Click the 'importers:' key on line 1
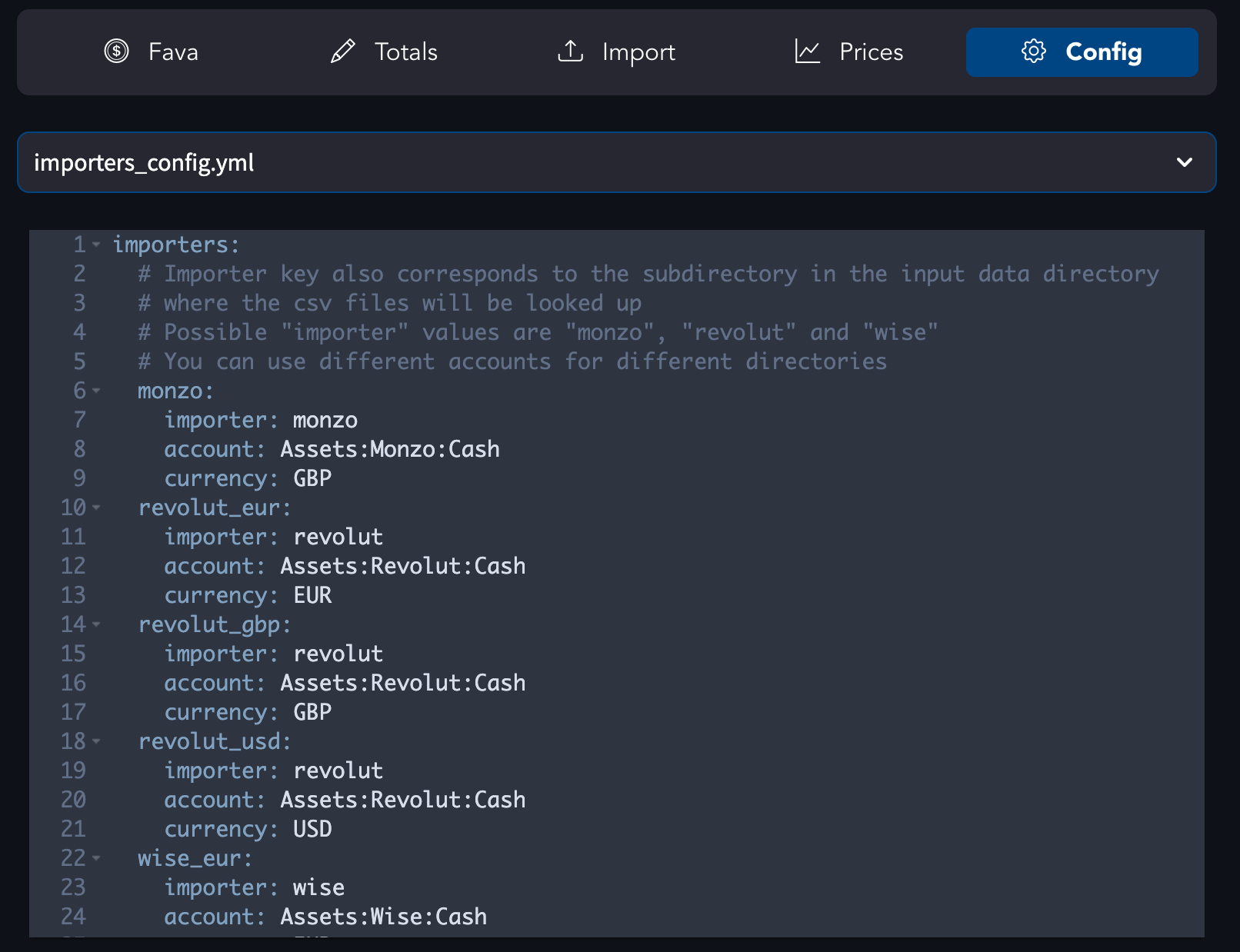 pos(176,245)
